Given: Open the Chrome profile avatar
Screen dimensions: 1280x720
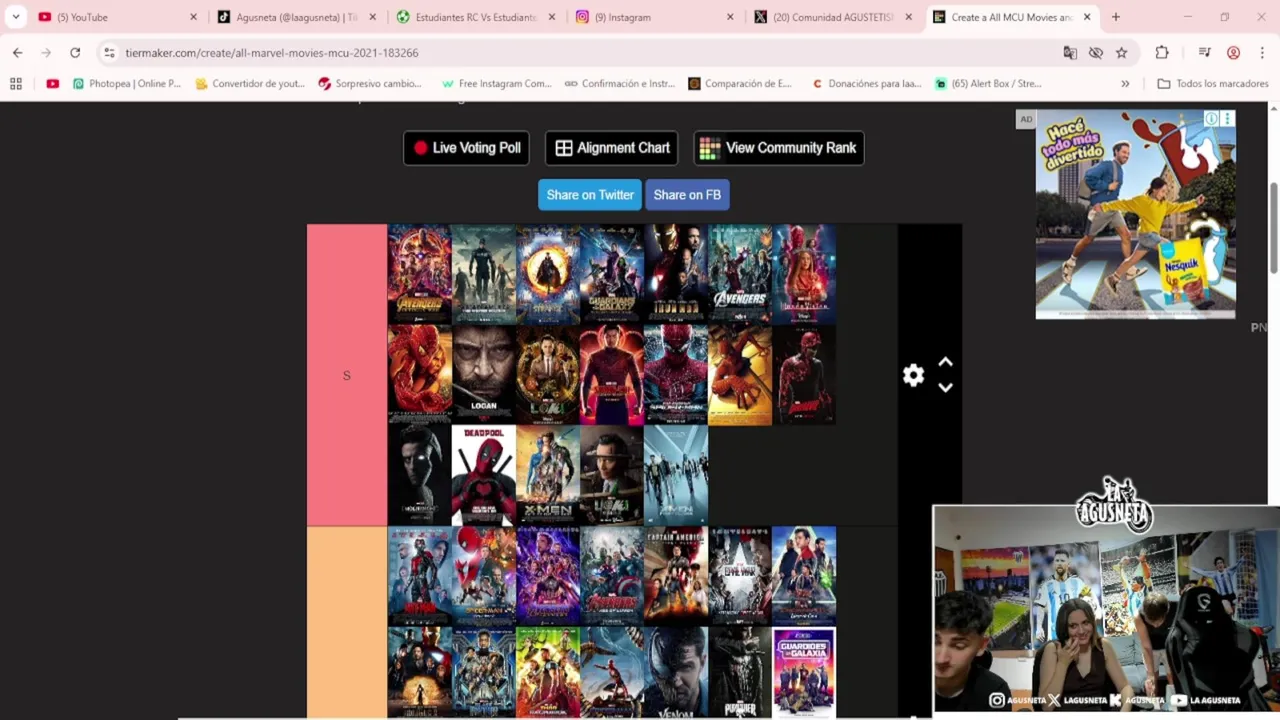Looking at the screenshot, I should [x=1233, y=53].
